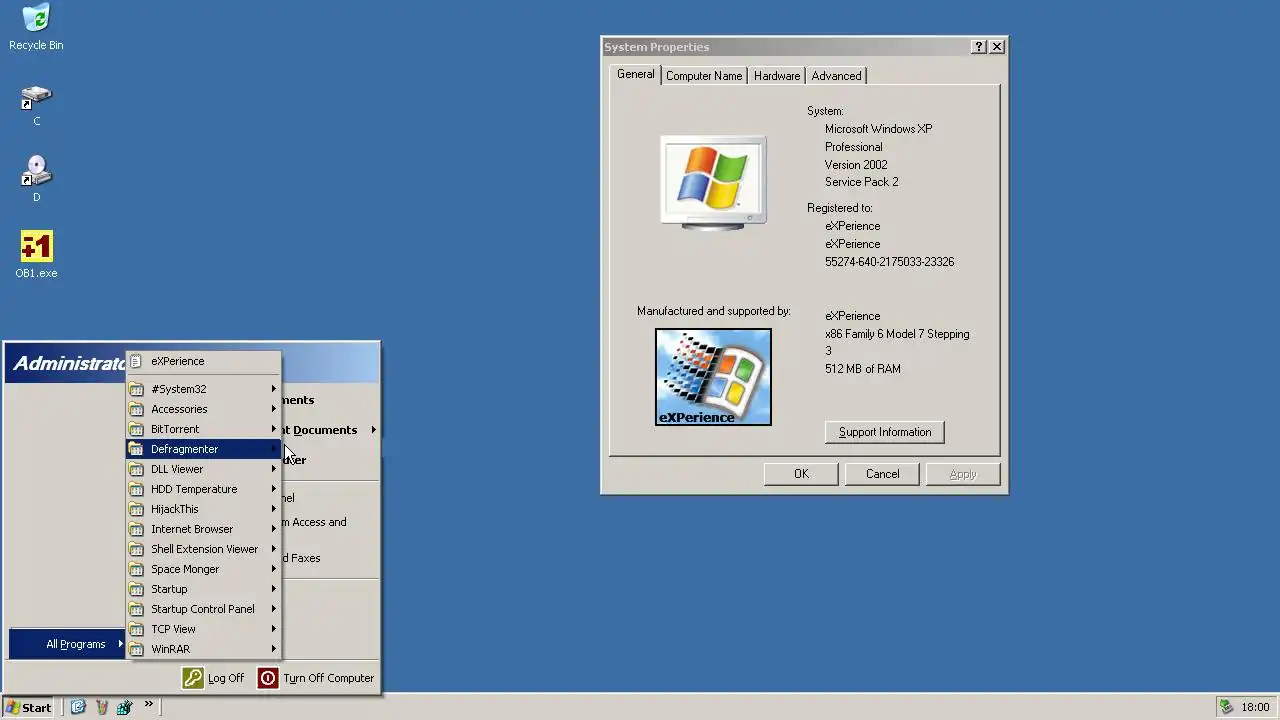Click the '512 MB of RAM' text

[863, 369]
